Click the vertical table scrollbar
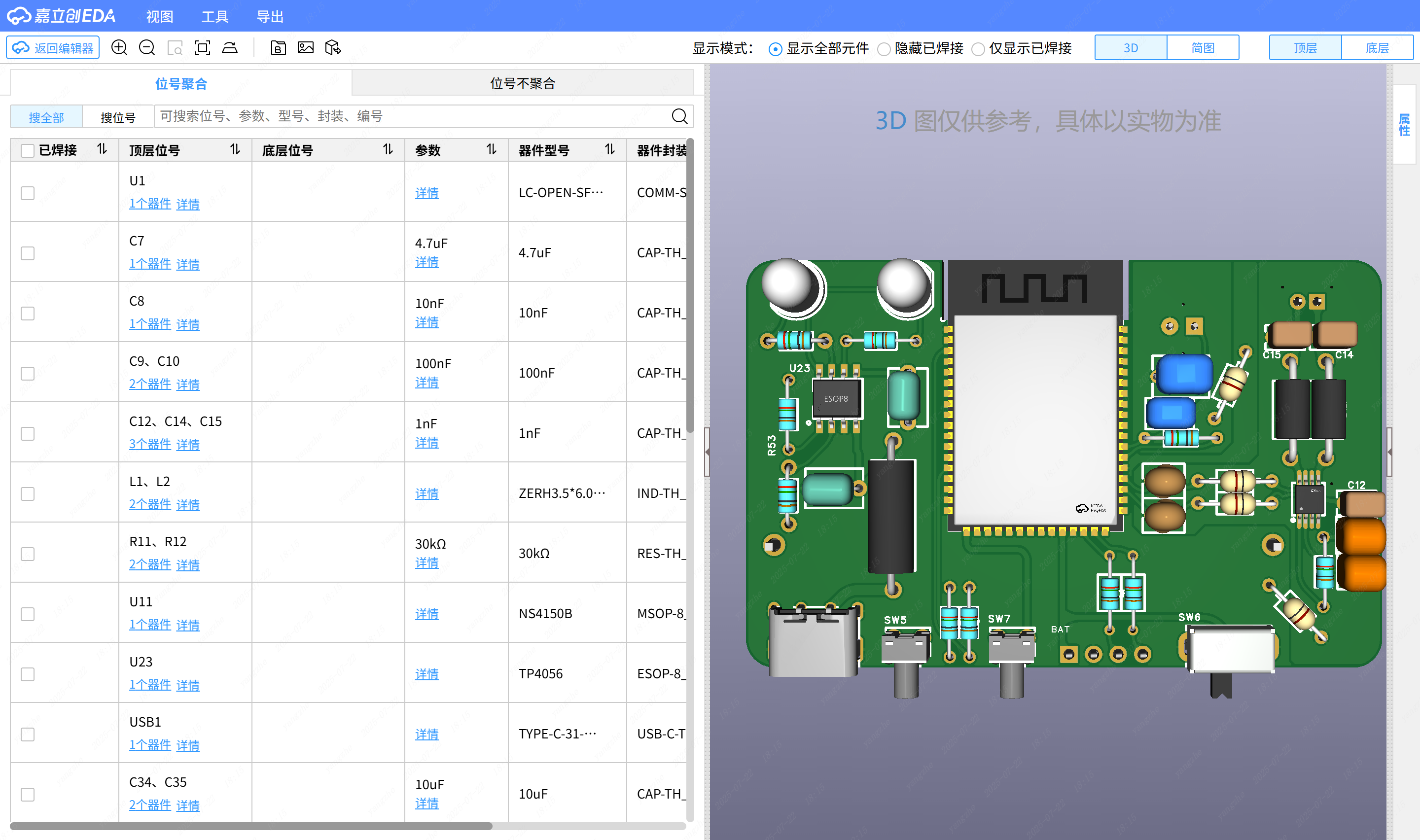1420x840 pixels. pyautogui.click(x=690, y=286)
